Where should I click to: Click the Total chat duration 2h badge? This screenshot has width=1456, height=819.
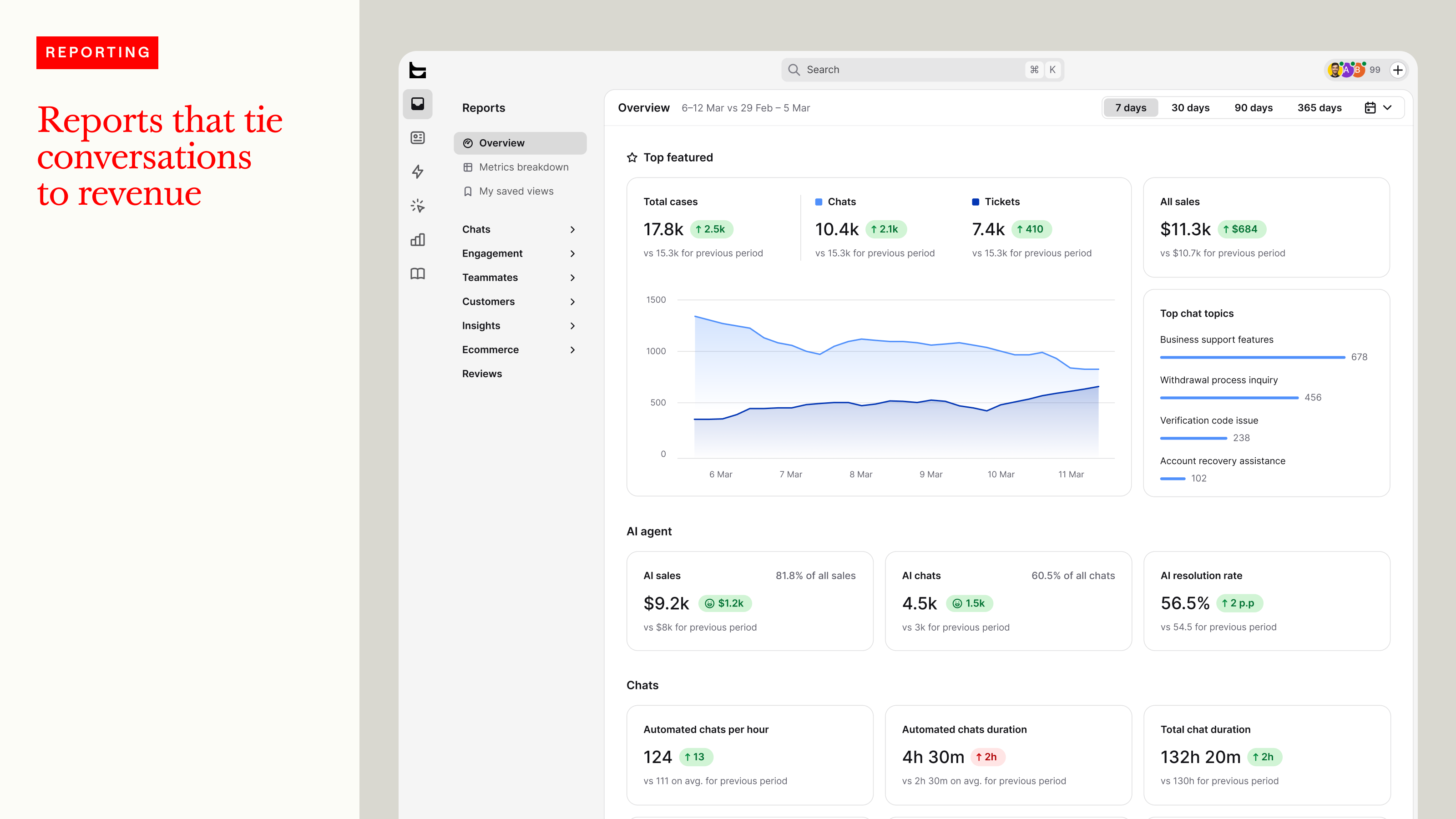tap(1264, 758)
